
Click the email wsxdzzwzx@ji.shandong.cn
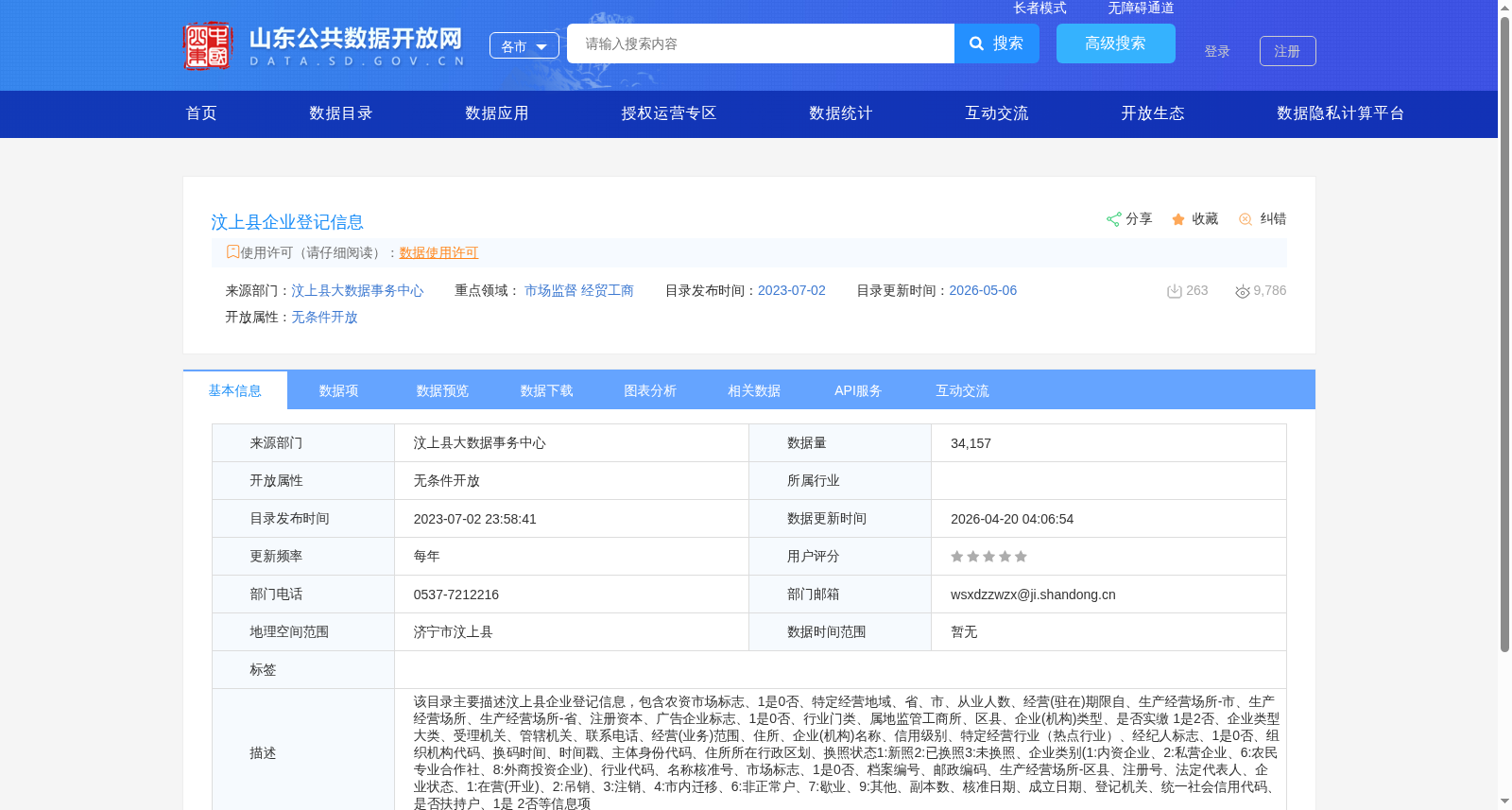pos(1033,595)
